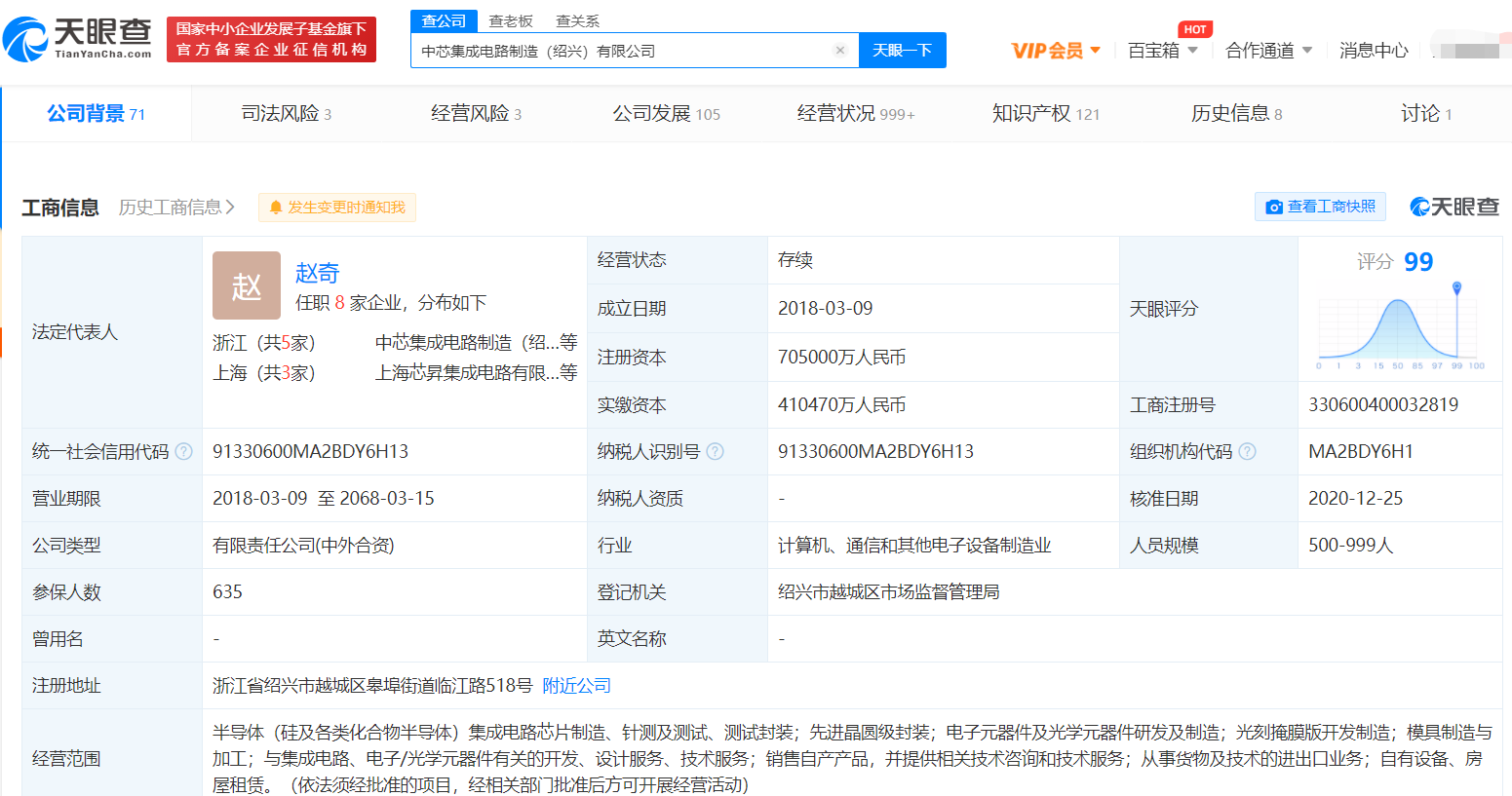Click the 浙江（共5家） text
This screenshot has height=796, width=1512.
[x=264, y=343]
